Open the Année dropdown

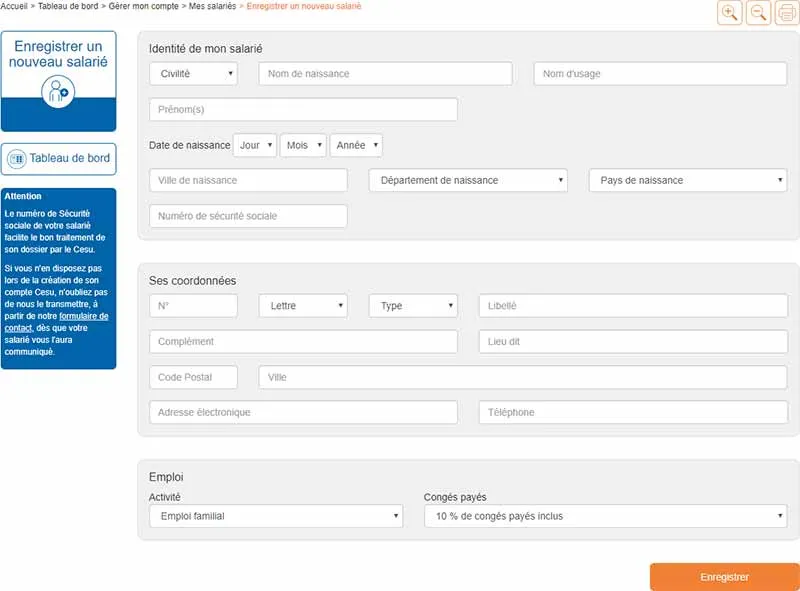coord(356,144)
